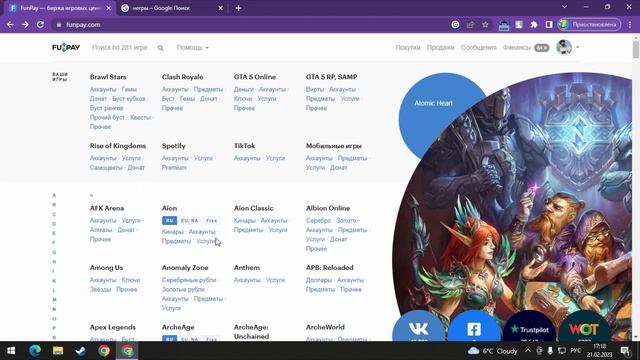
Task: Jump to letter M in the alphabet index
Action: click(54, 300)
